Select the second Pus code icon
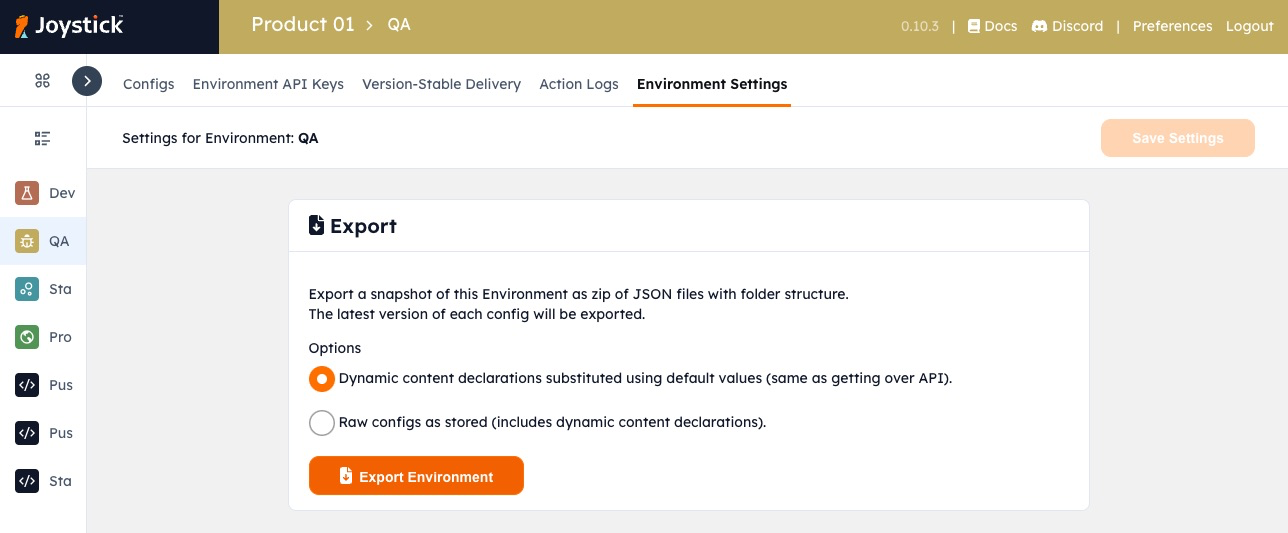 tap(27, 433)
